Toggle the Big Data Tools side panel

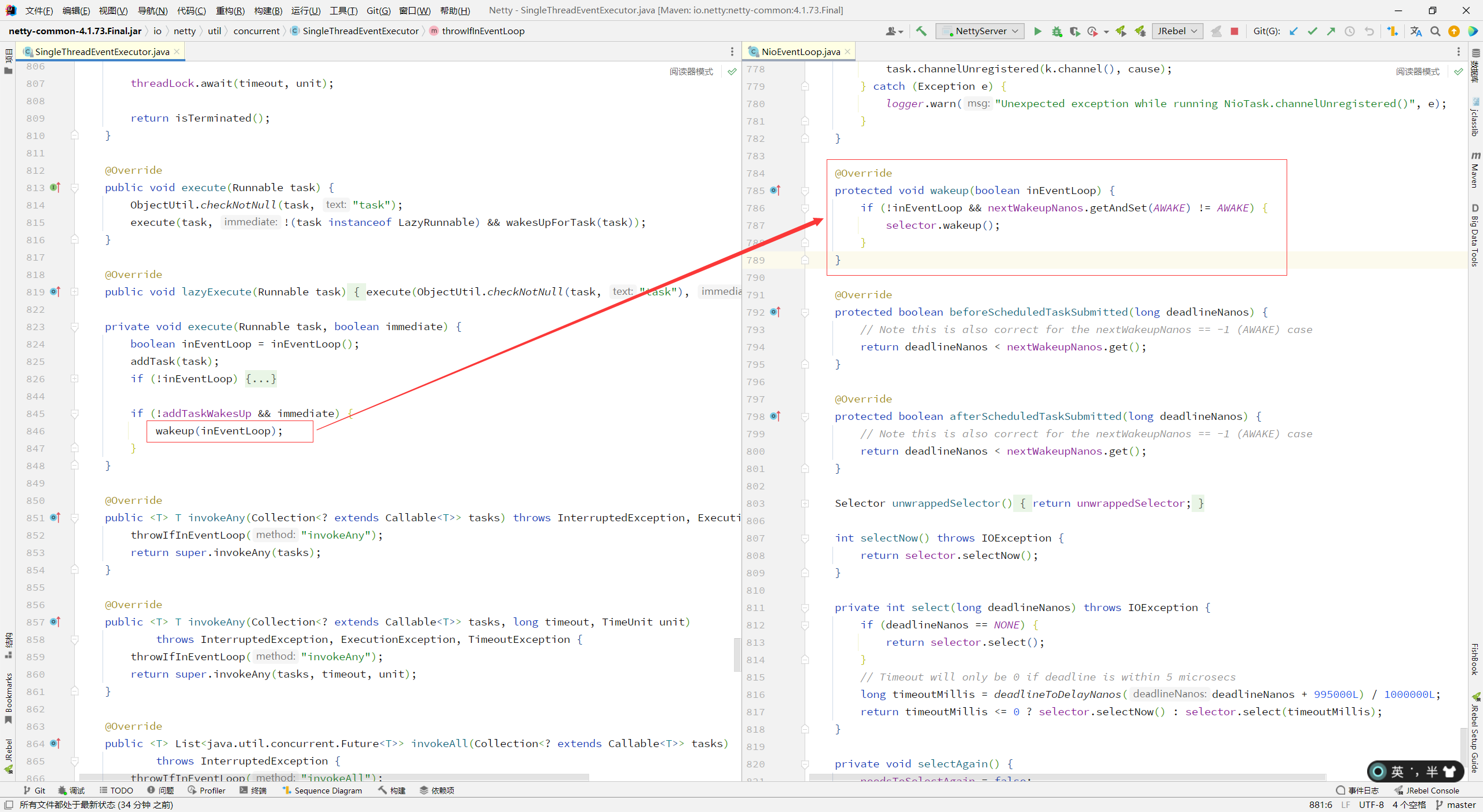tap(1475, 235)
